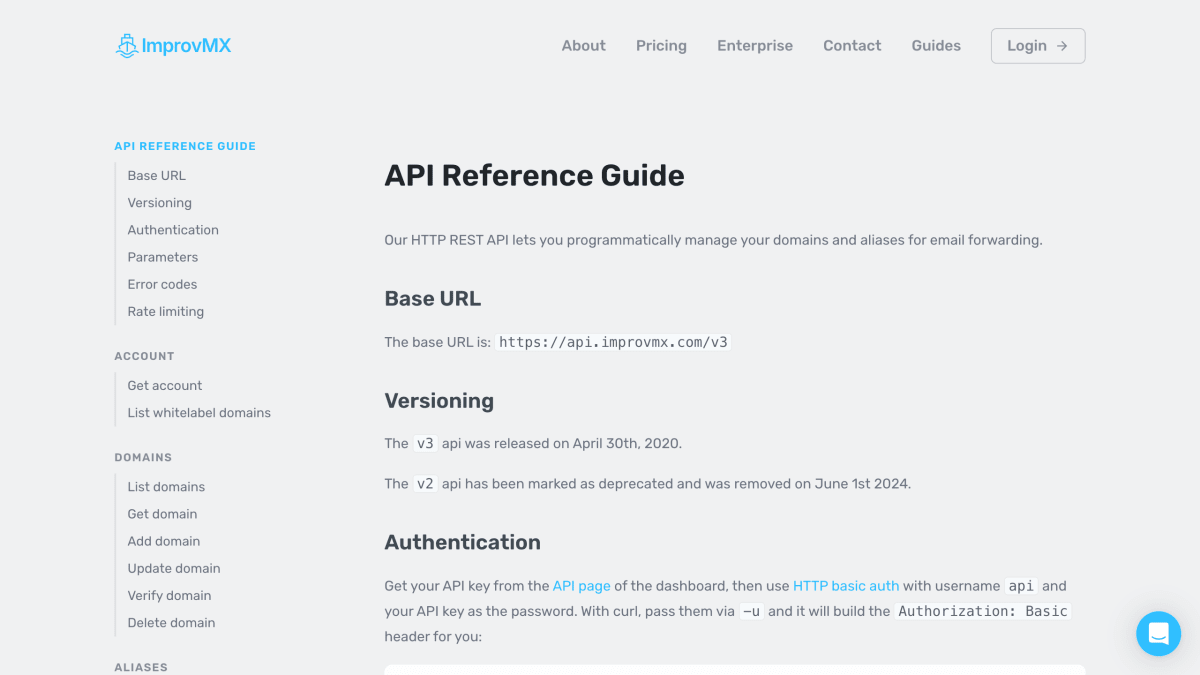Click the Authorization: Basic code text
This screenshot has height=675, width=1200.
pos(983,611)
